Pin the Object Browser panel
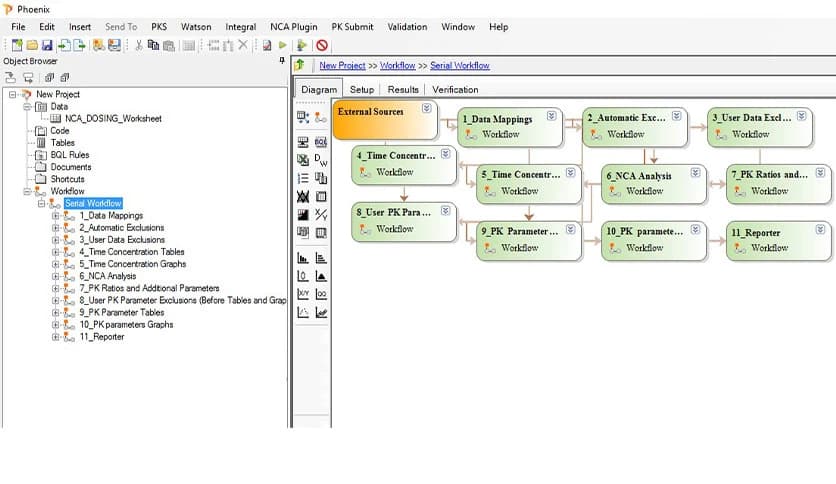Viewport: 836px width, 484px height. click(x=281, y=61)
